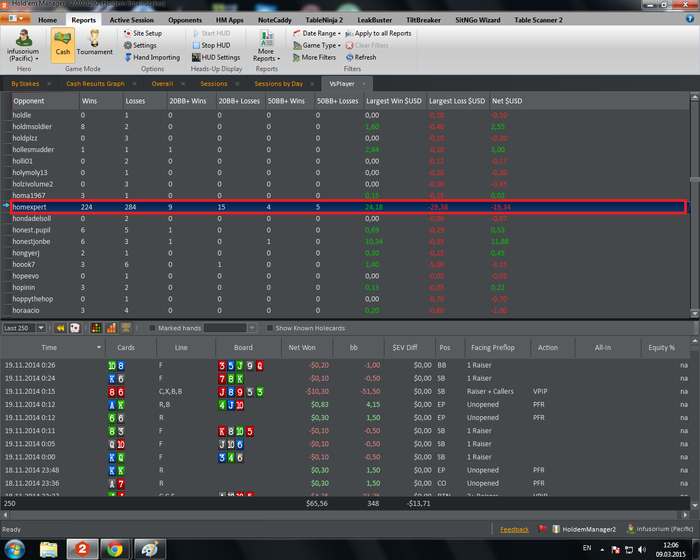The width and height of the screenshot is (700, 560).
Task: Open the NoteCaddy tab
Action: pyautogui.click(x=275, y=20)
